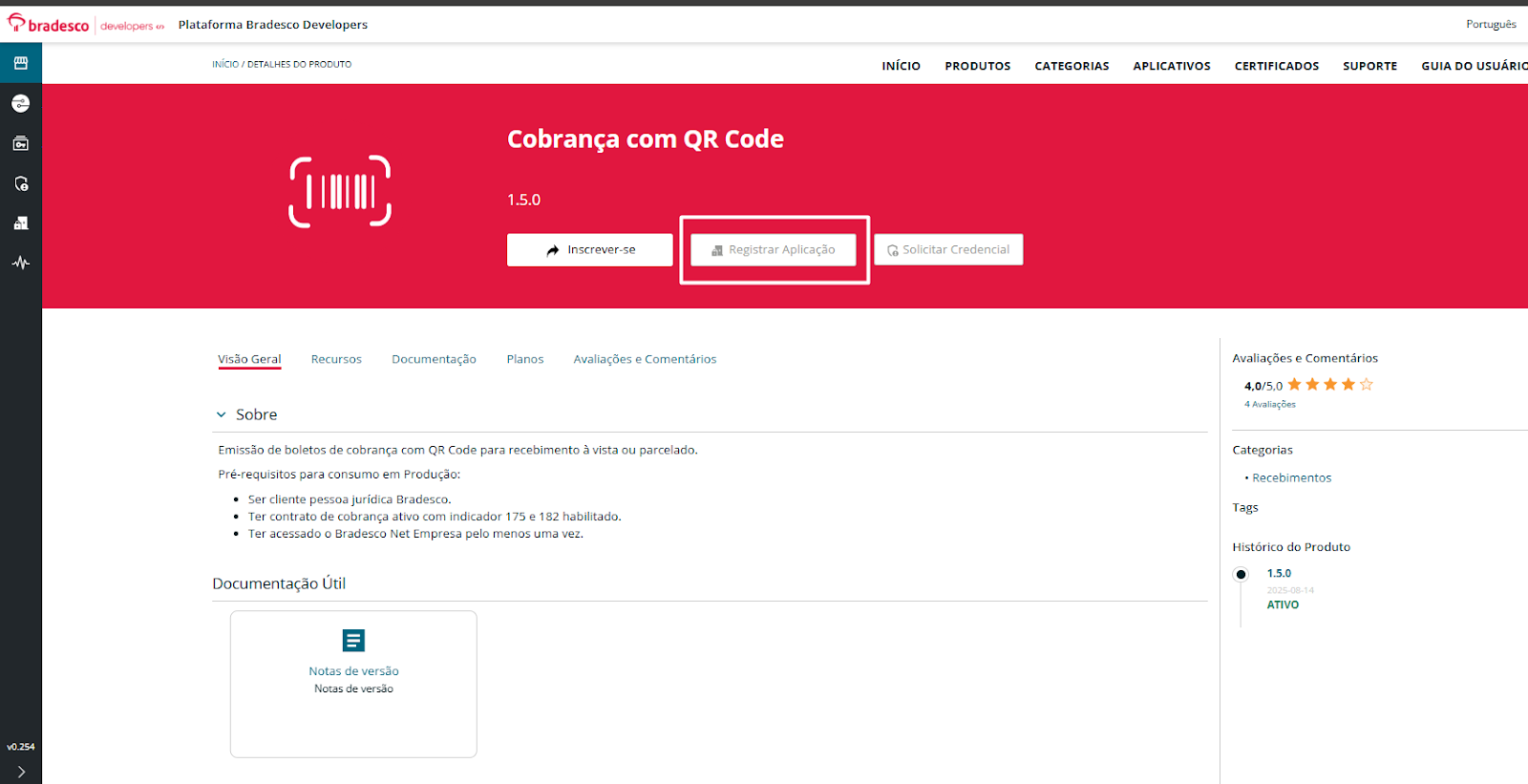This screenshot has width=1528, height=784.
Task: Open the Português language selector
Action: coord(1491,24)
